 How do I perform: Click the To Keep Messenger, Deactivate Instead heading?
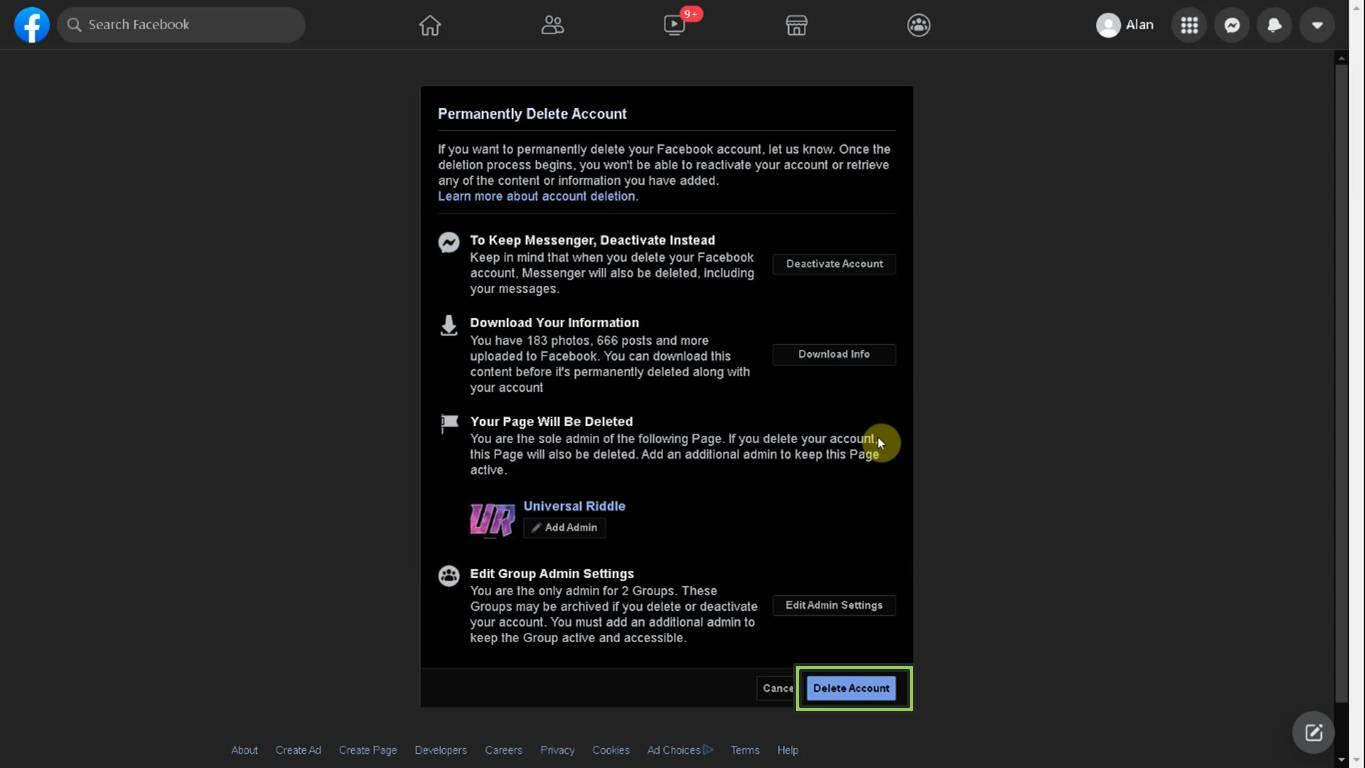[x=593, y=241]
